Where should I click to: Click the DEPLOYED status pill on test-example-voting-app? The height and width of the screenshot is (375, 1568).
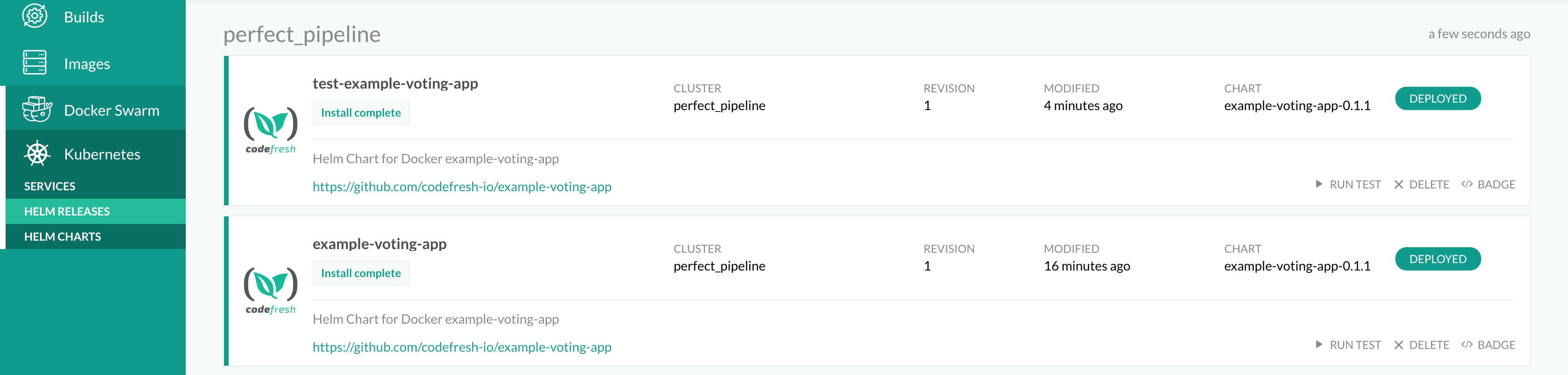(1438, 98)
